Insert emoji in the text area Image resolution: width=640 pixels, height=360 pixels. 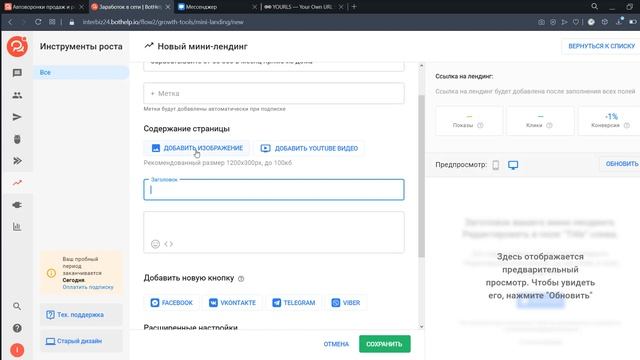click(156, 244)
